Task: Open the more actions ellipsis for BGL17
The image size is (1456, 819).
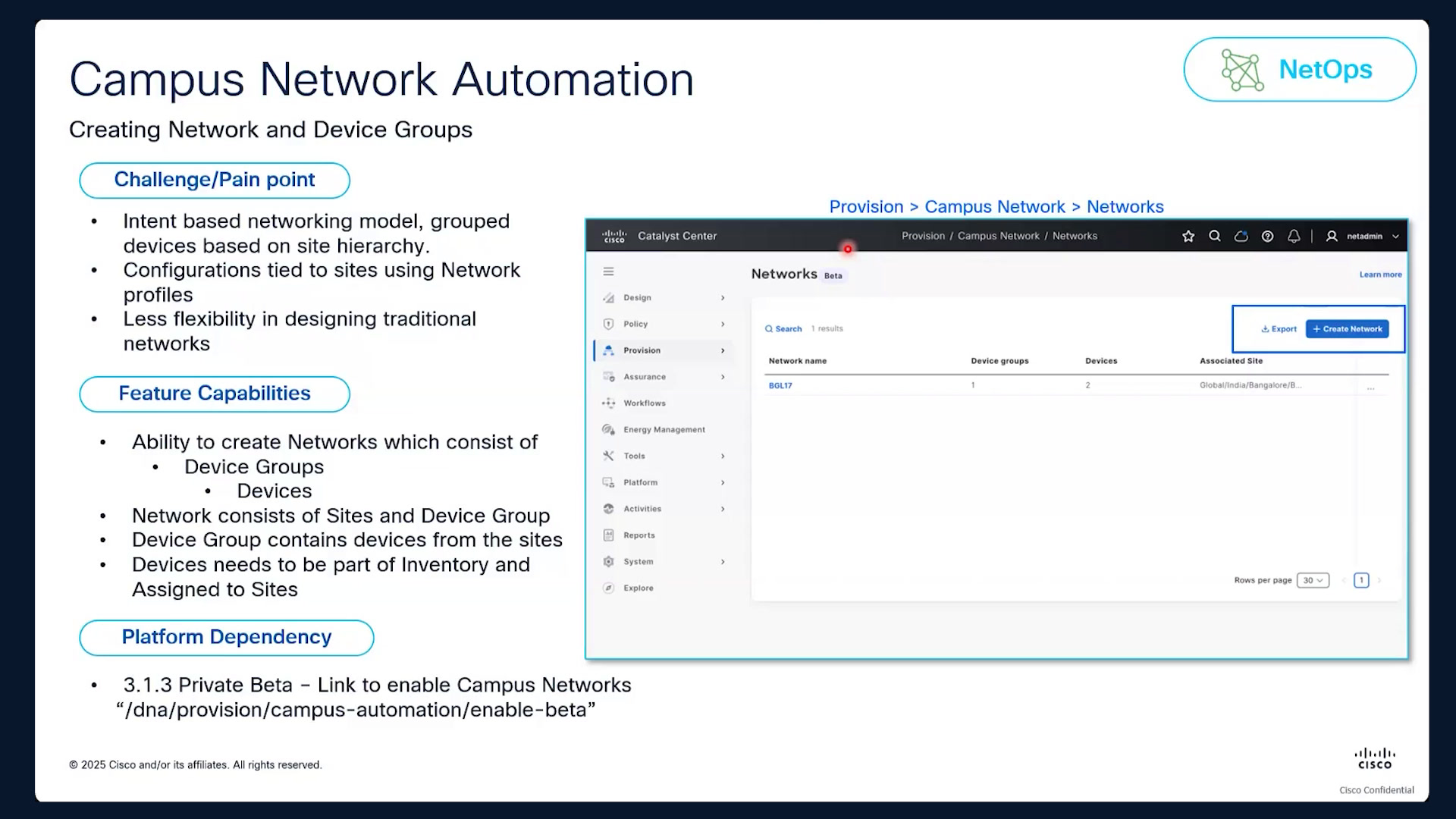Action: point(1371,388)
